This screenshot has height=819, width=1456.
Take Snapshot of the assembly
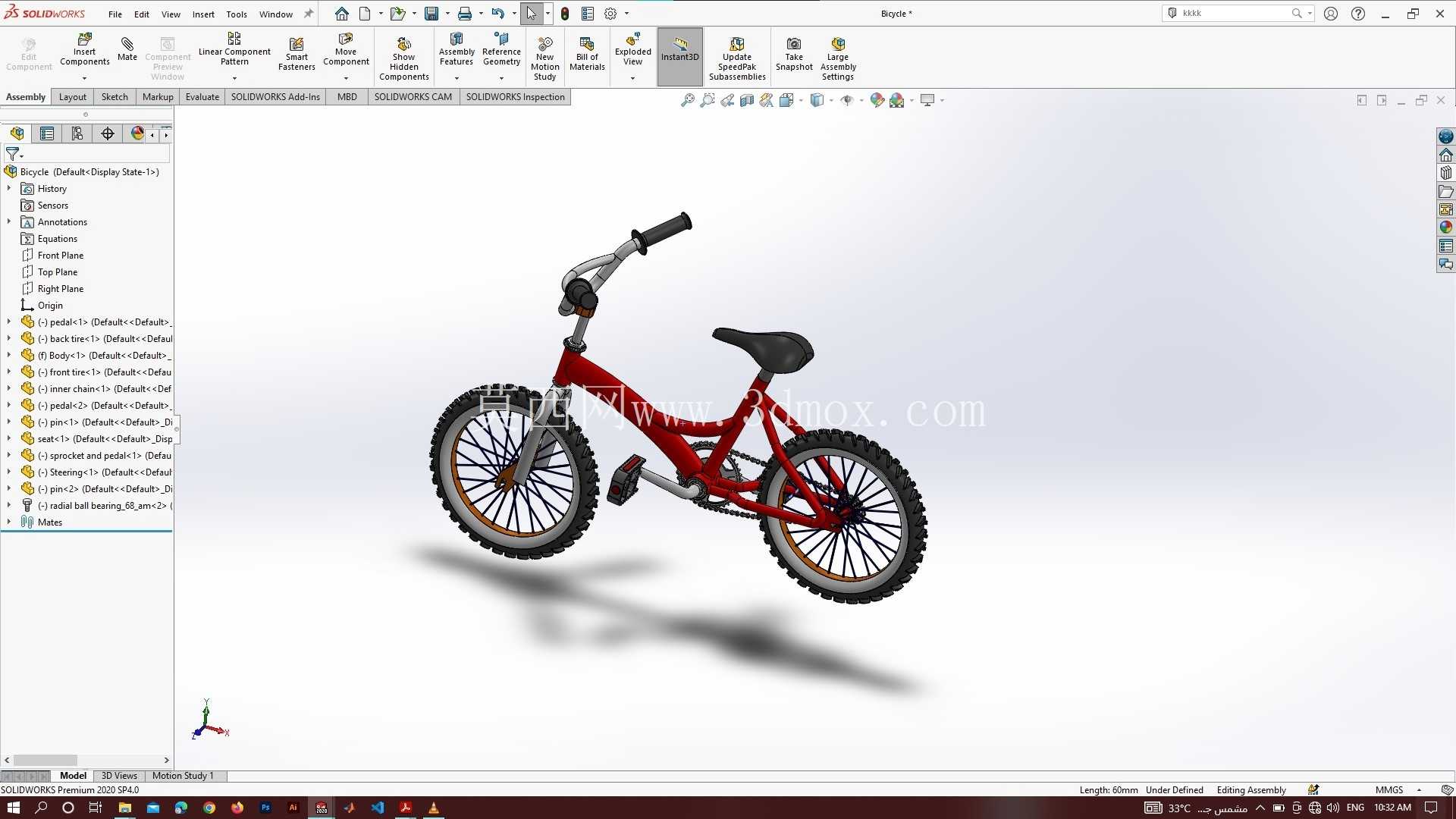pos(794,54)
